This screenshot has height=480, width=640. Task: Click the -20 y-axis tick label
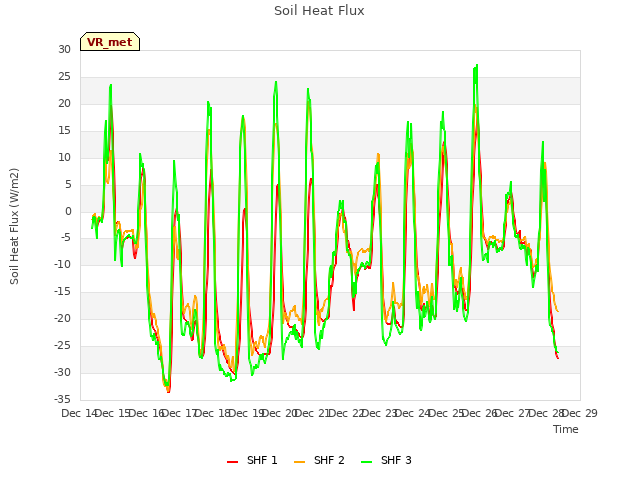[62, 318]
